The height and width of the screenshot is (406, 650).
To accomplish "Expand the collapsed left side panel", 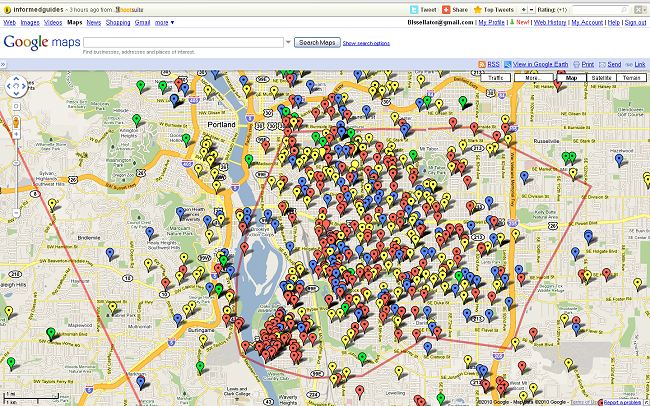I will click(x=4, y=64).
